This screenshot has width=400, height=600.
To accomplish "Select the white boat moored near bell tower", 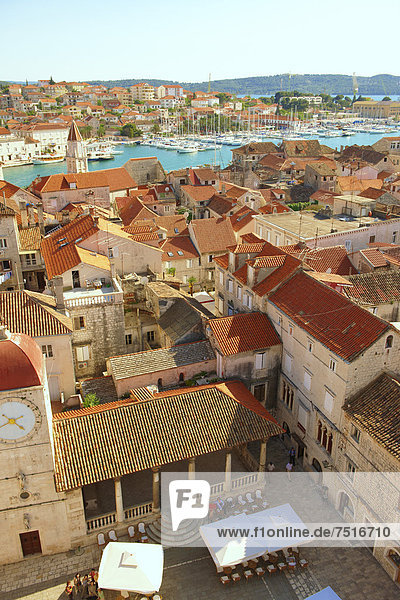I will [x=48, y=160].
